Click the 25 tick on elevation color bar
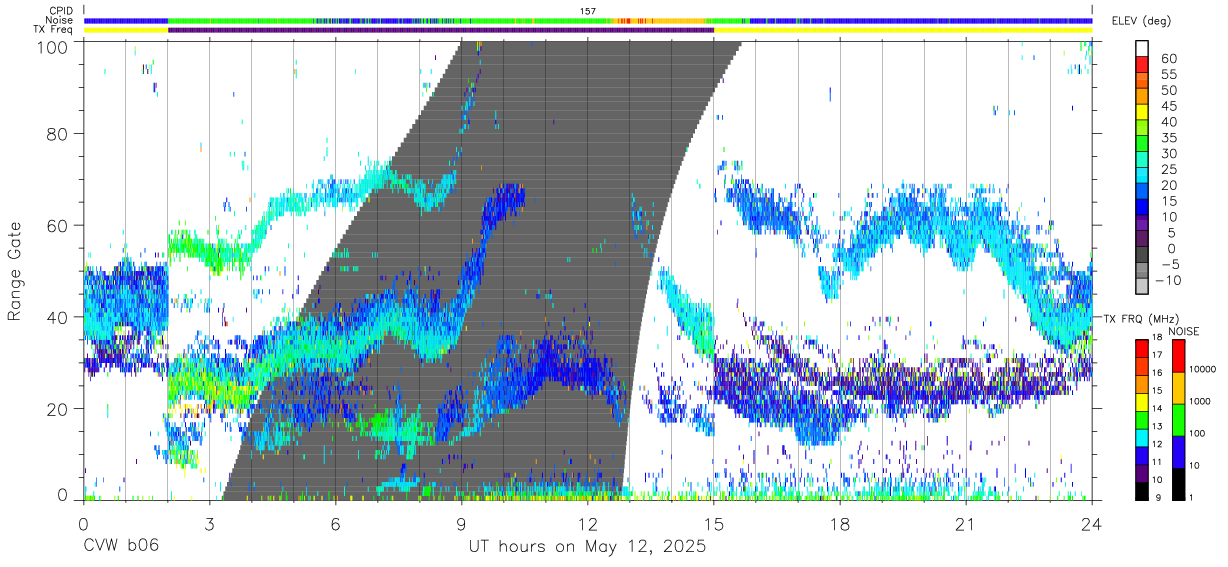 point(1168,170)
